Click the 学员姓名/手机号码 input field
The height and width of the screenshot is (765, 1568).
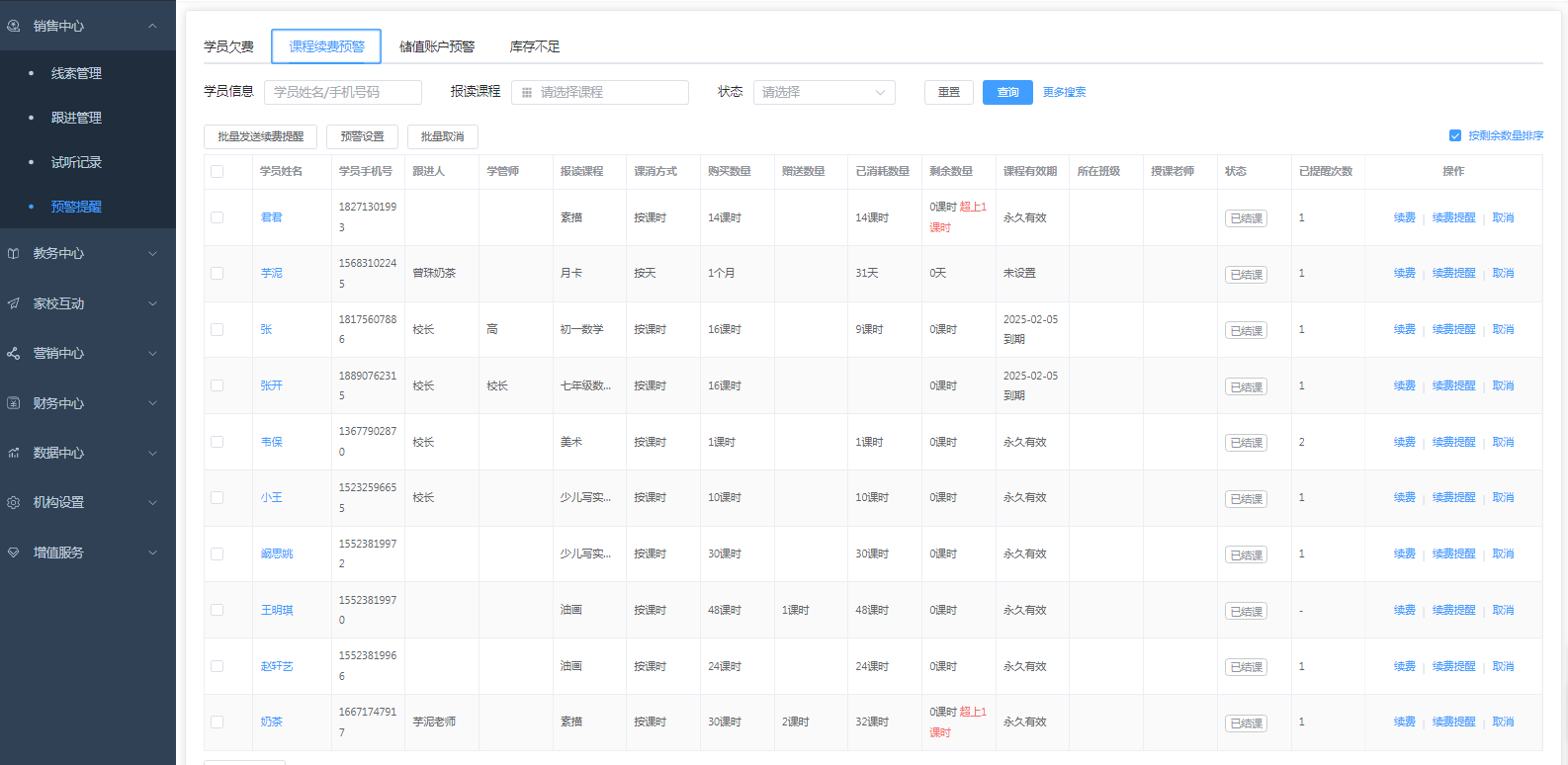coord(343,92)
